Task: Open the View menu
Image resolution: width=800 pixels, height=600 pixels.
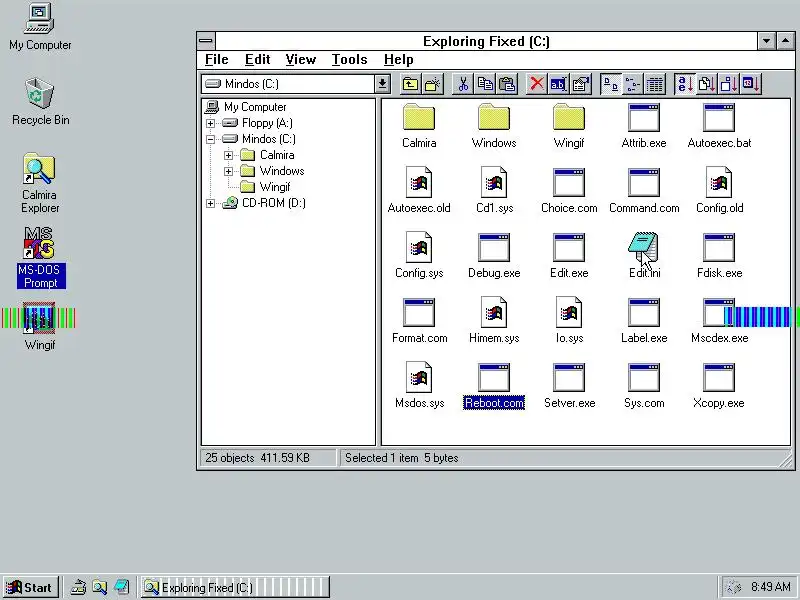Action: (x=301, y=60)
